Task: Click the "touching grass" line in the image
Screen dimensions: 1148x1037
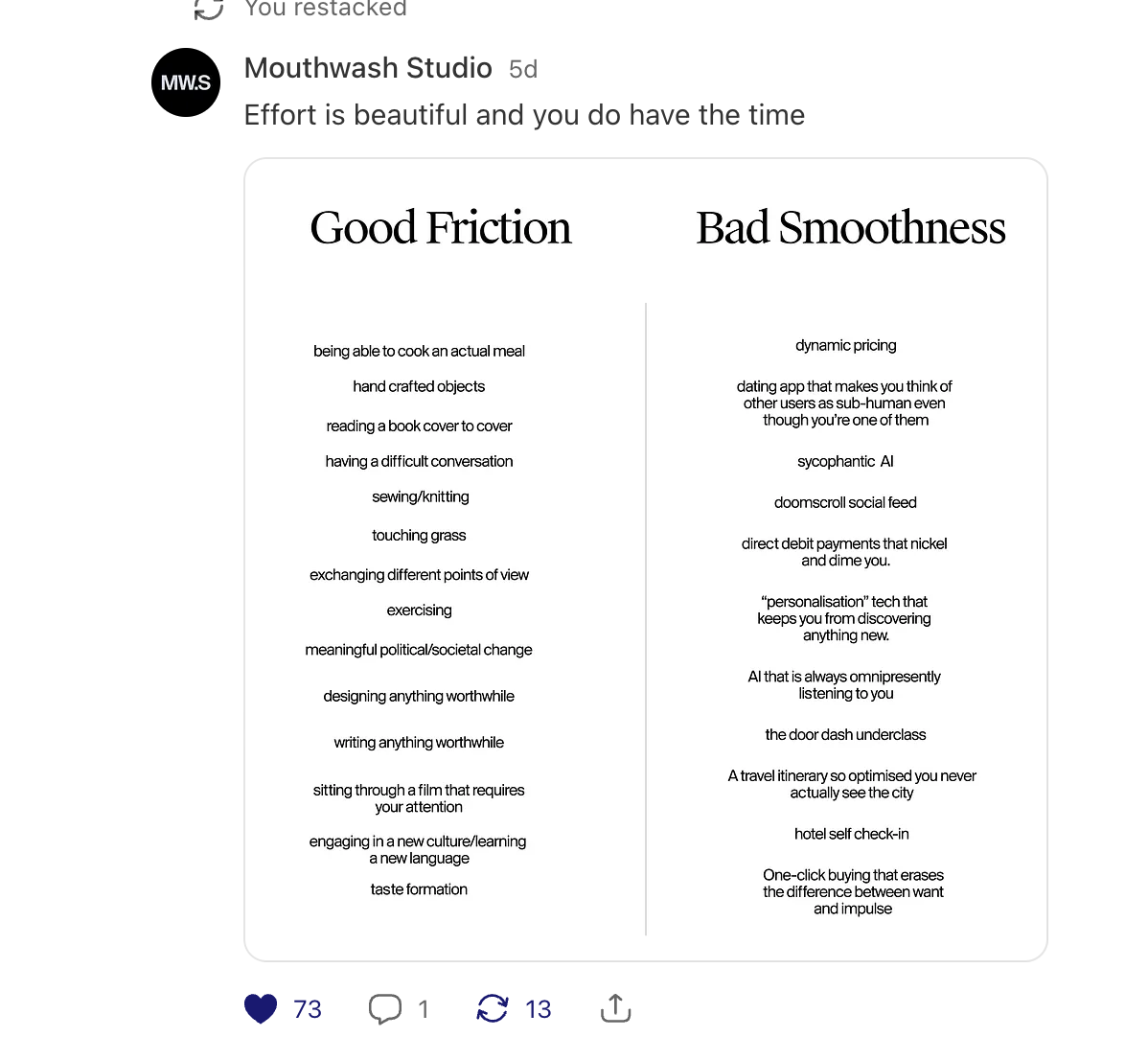Action: point(419,535)
